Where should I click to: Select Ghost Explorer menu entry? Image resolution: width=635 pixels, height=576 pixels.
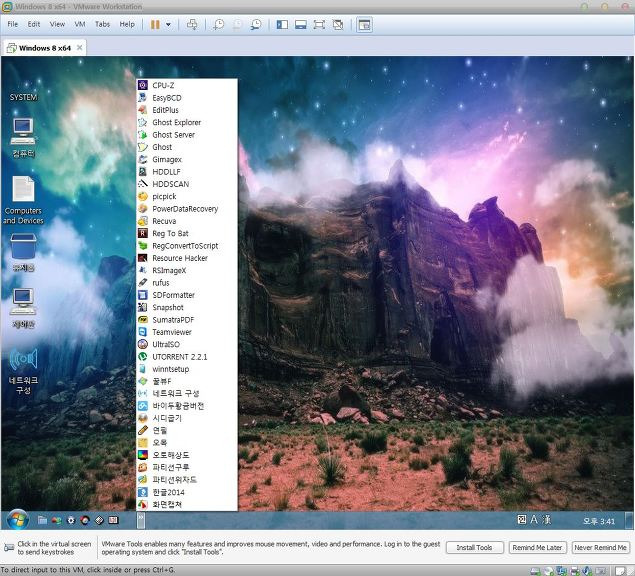187,122
